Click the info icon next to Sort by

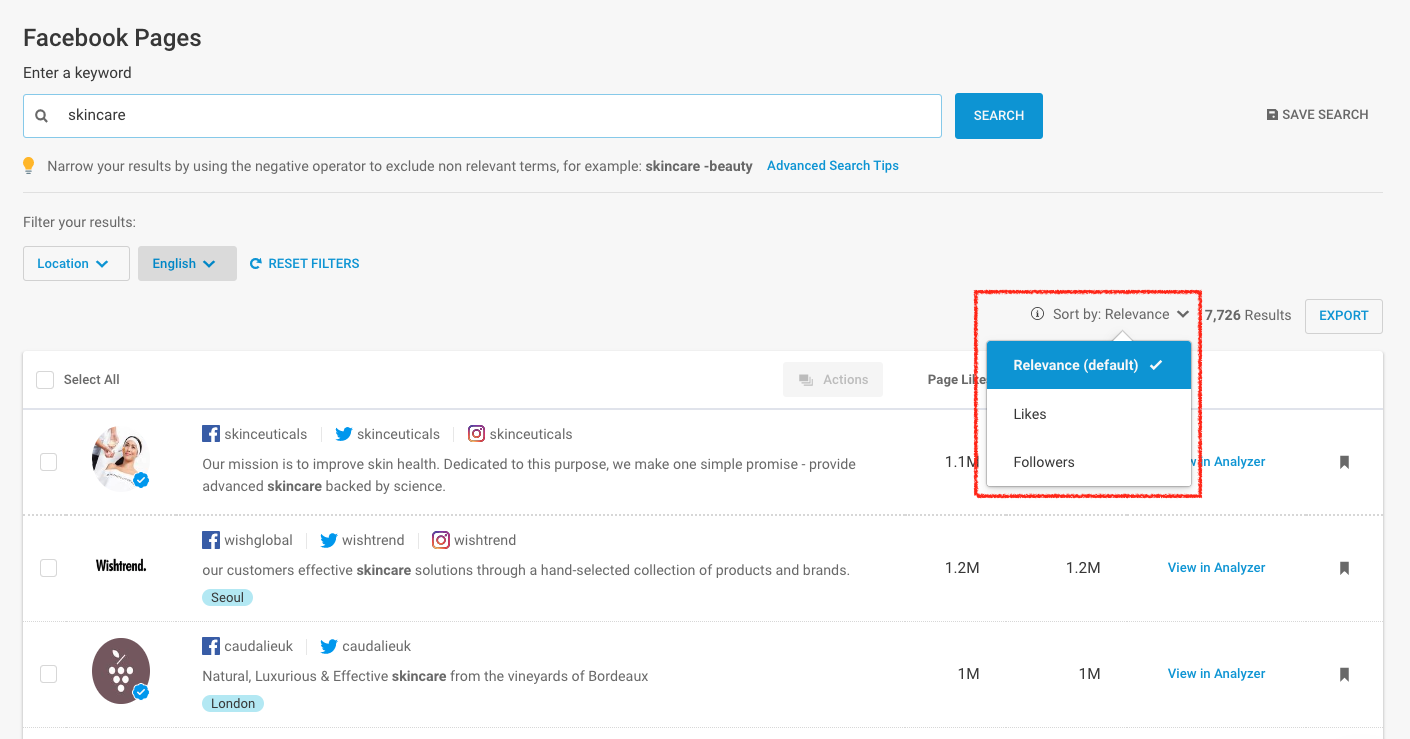(x=1034, y=313)
